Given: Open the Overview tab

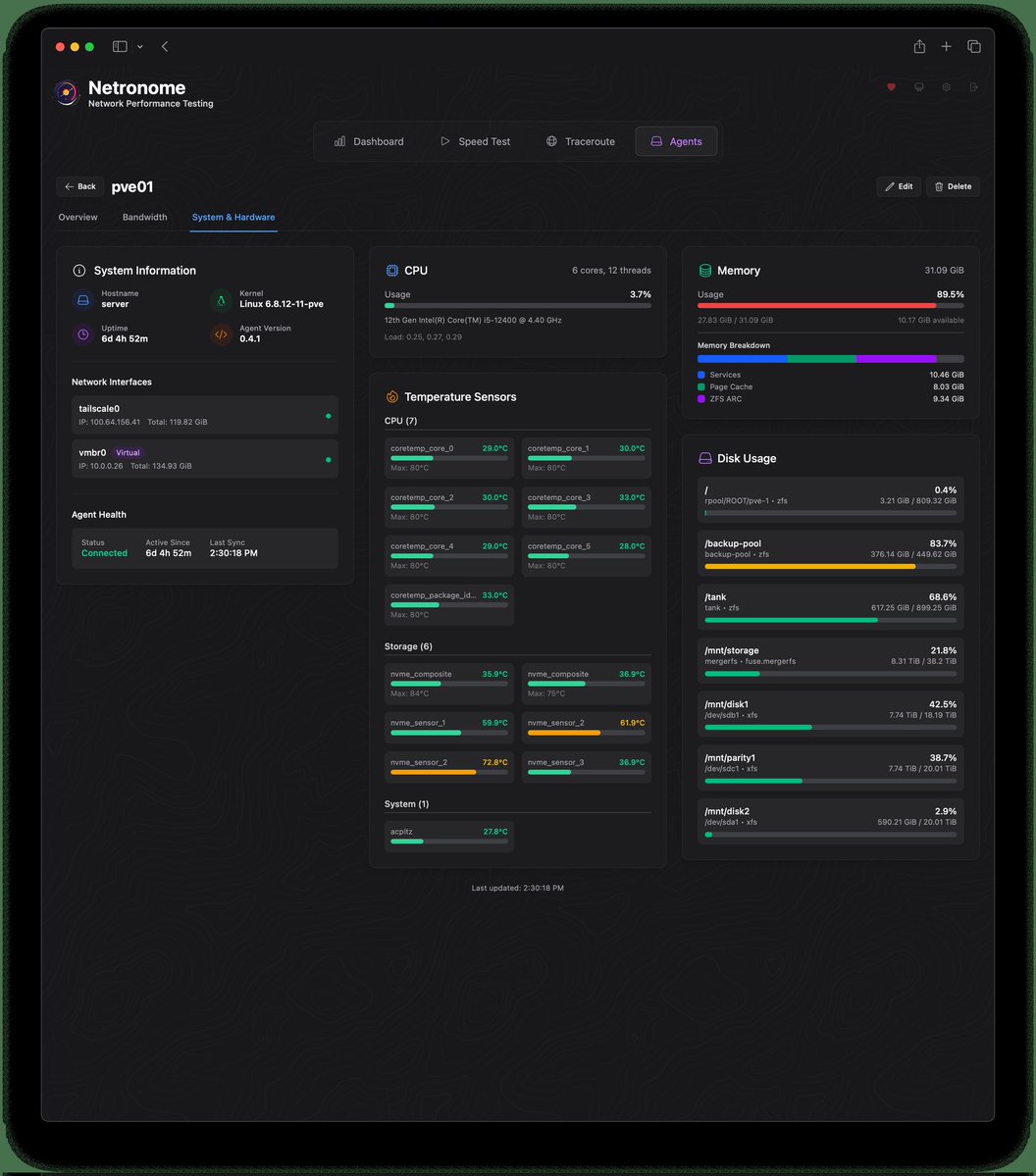Looking at the screenshot, I should click(78, 217).
